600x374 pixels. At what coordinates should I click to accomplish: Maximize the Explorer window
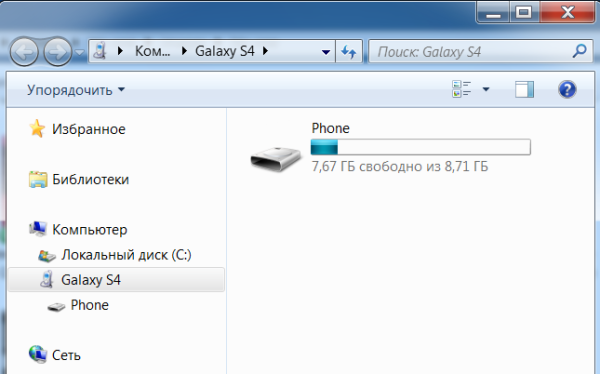click(524, 13)
